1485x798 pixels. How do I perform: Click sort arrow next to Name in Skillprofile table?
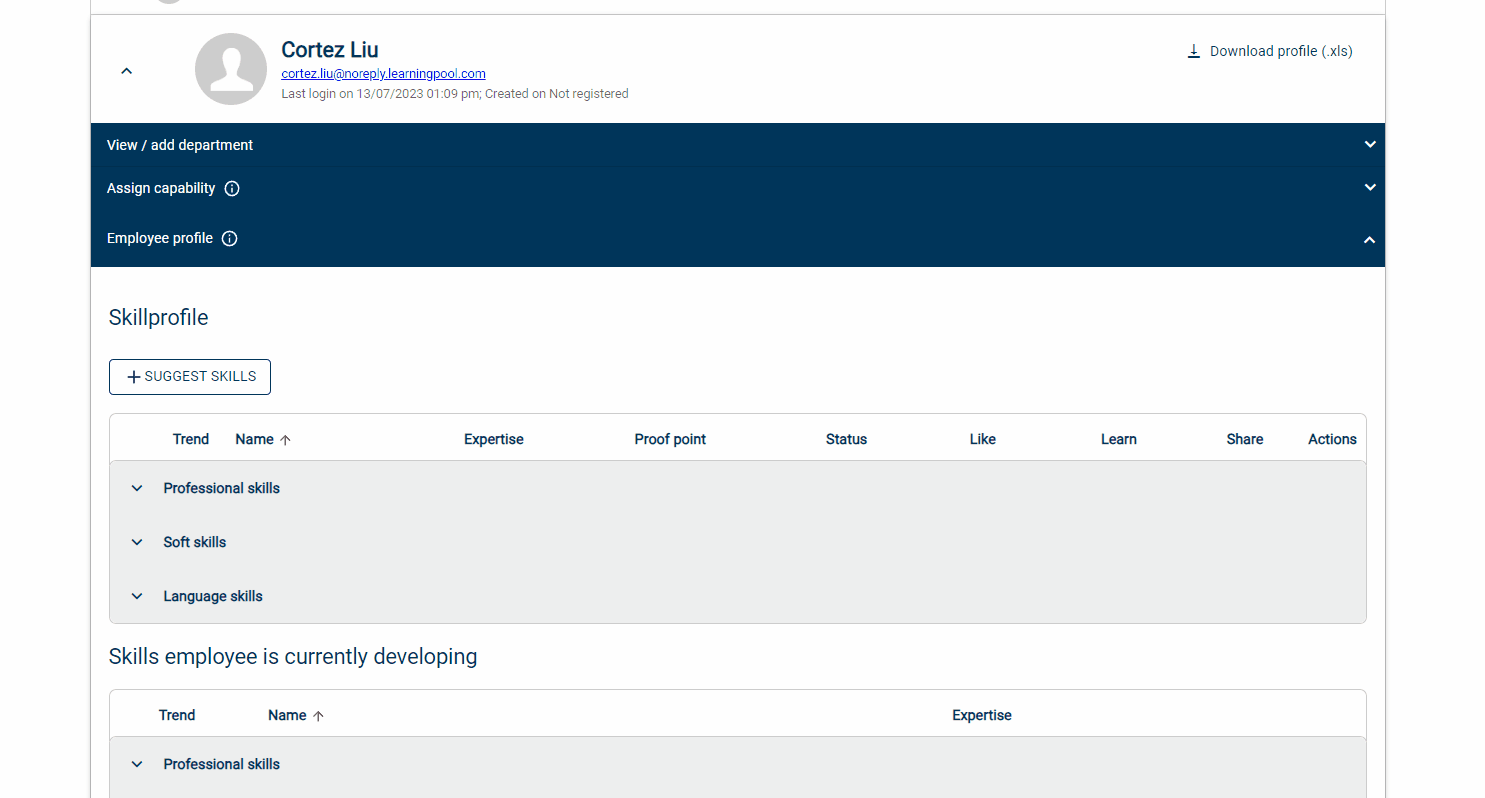[x=285, y=440]
